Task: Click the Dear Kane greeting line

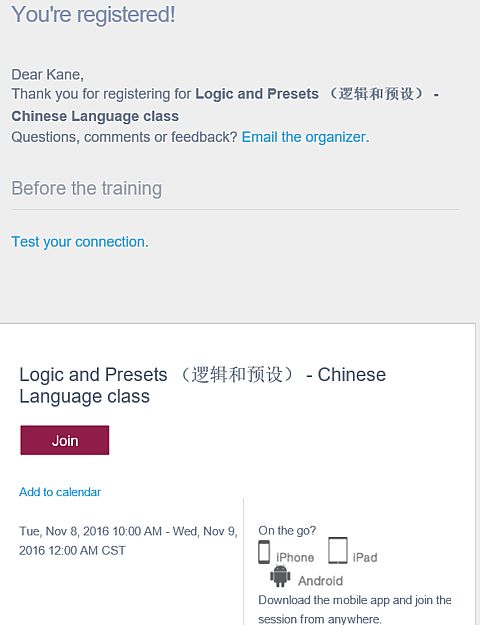Action: [47, 75]
